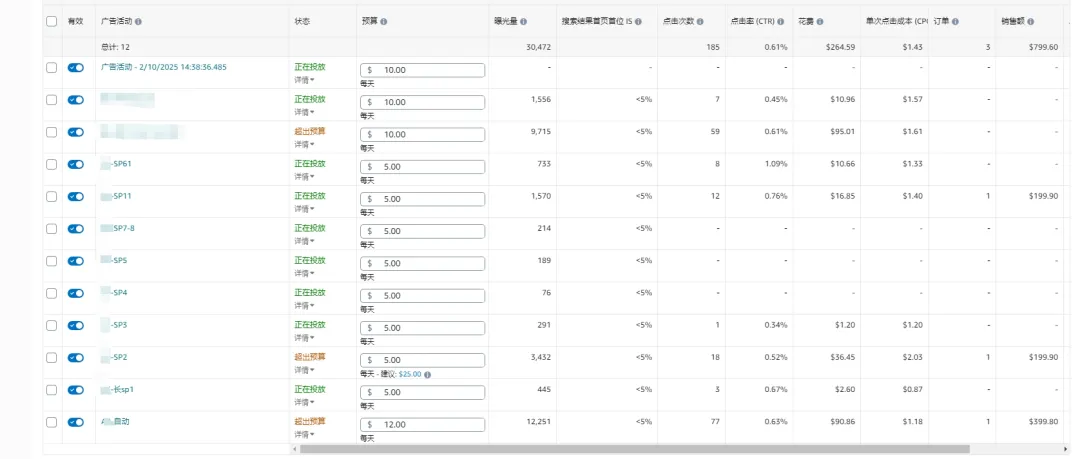Viewport: 1080px width, 459px height.
Task: Toggle the active switch for SP4 campaign
Action: (76, 293)
